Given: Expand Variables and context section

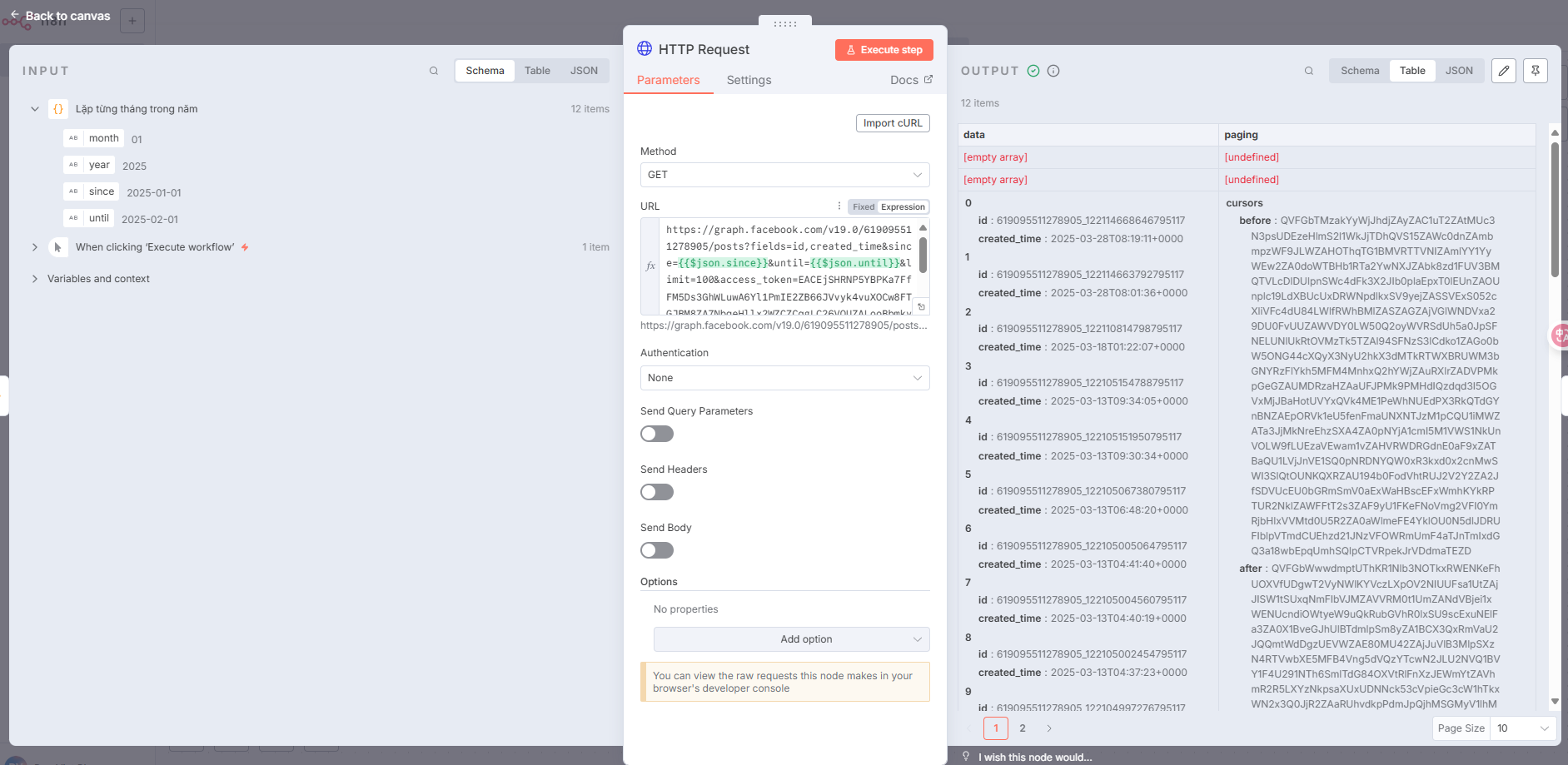Looking at the screenshot, I should pyautogui.click(x=35, y=279).
